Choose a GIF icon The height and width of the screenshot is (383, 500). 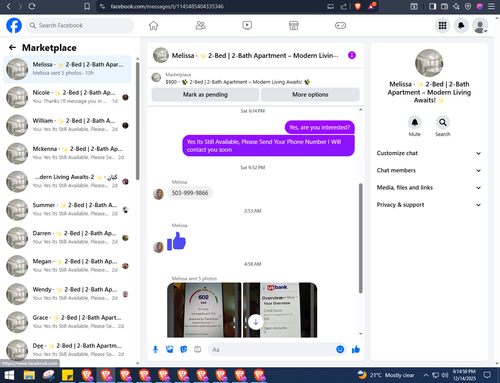(x=198, y=349)
